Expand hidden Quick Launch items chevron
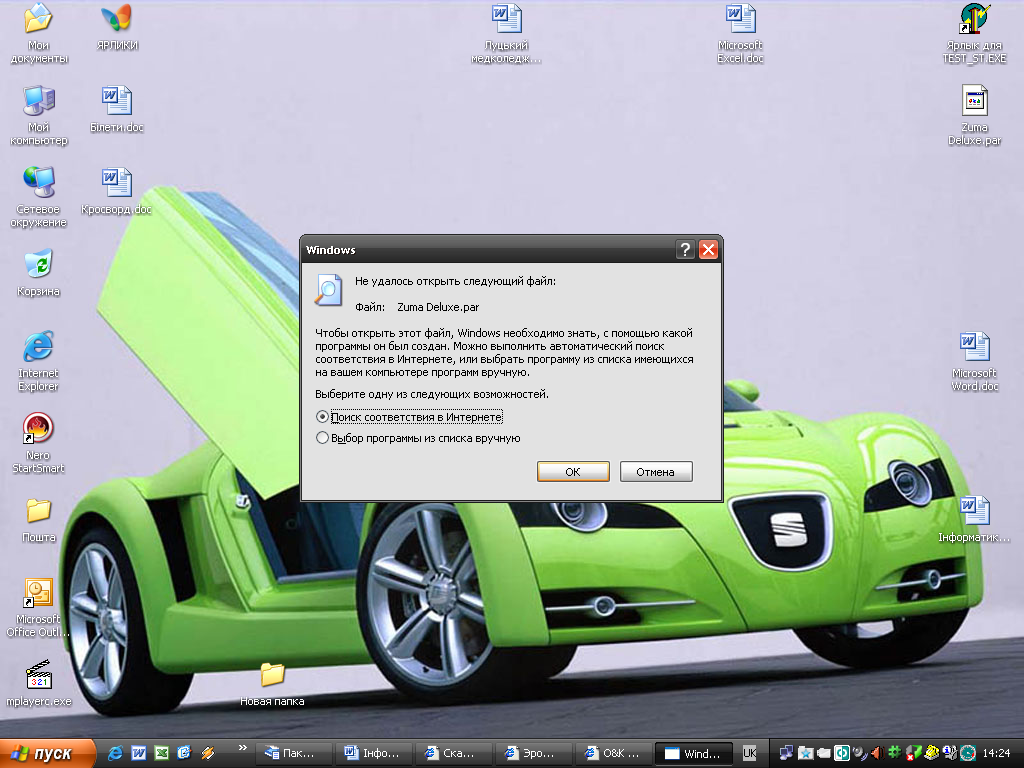The image size is (1024, 768). click(242, 748)
